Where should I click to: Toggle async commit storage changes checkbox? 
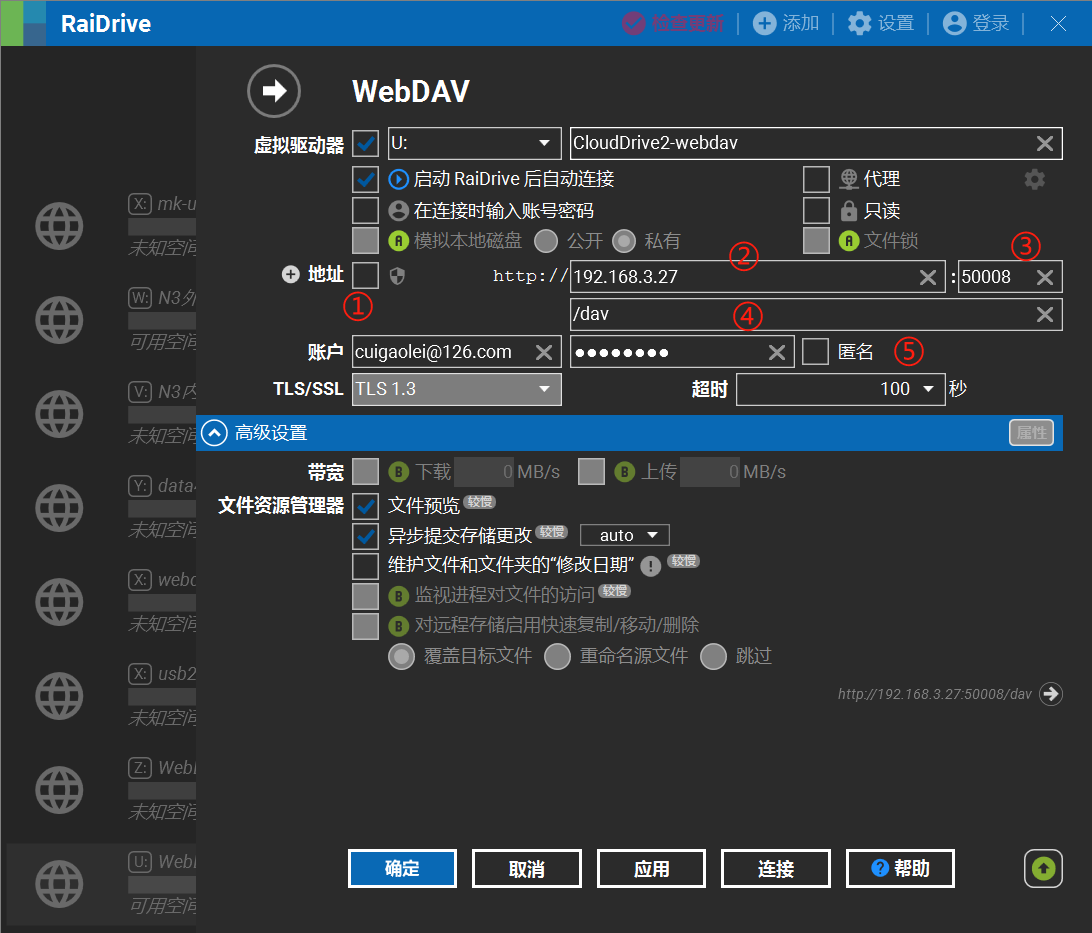(x=366, y=536)
